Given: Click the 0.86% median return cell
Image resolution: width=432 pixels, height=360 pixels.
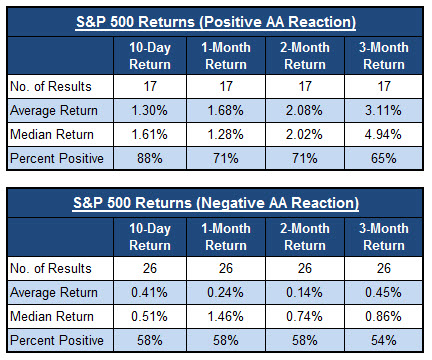Looking at the screenshot, I should pos(384,316).
